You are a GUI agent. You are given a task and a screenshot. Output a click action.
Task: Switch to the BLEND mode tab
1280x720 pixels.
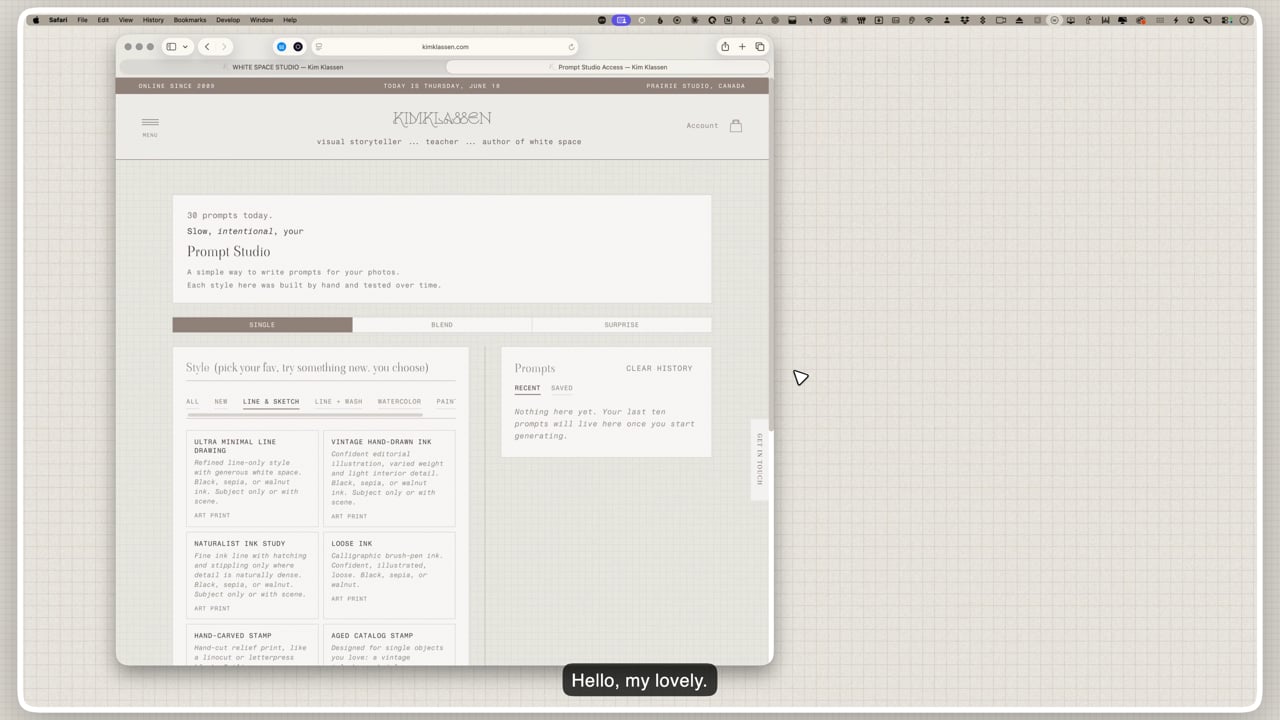click(x=442, y=325)
